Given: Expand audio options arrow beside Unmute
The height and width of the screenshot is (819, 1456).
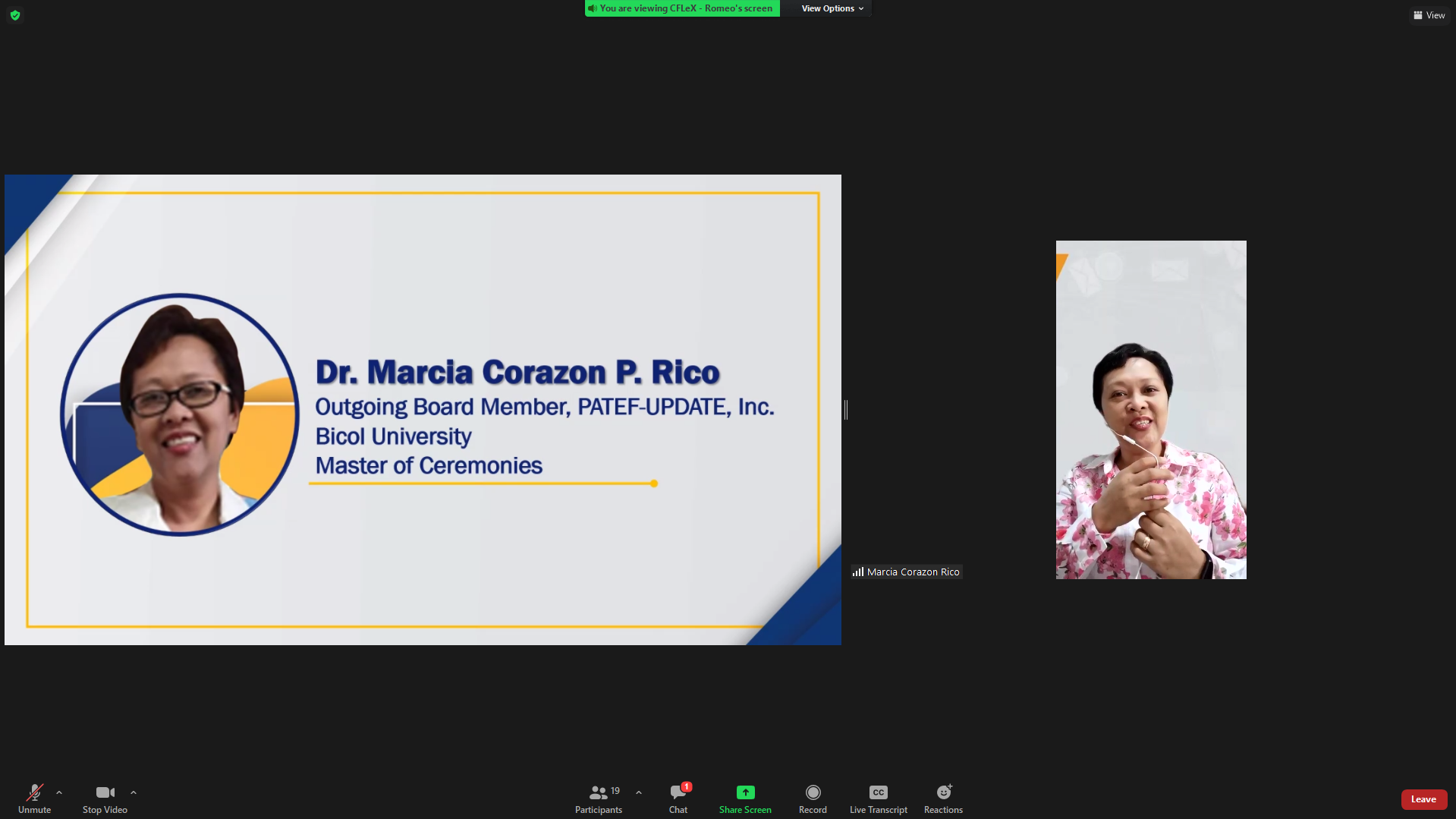Looking at the screenshot, I should click(x=59, y=792).
